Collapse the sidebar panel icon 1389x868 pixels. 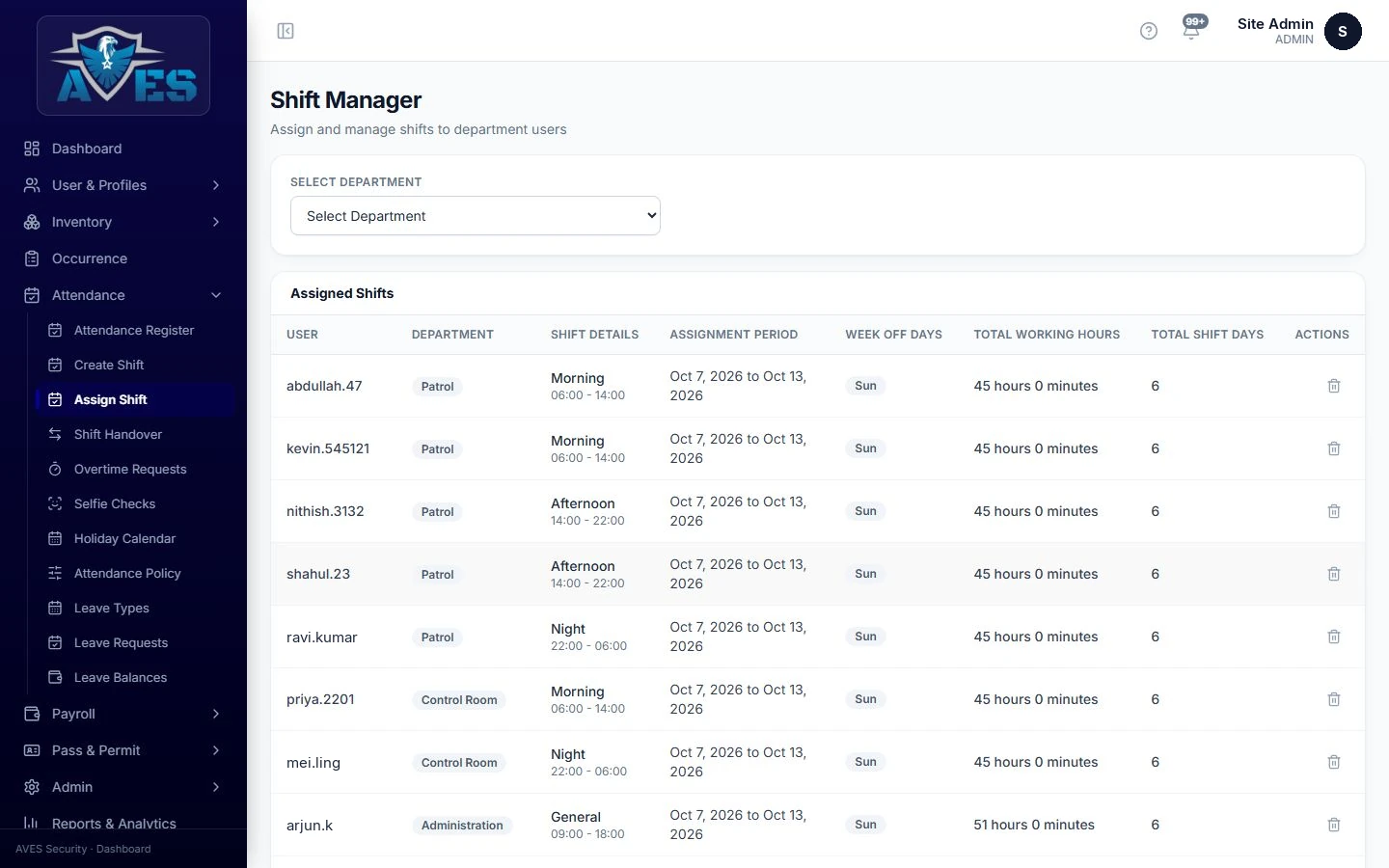286,31
